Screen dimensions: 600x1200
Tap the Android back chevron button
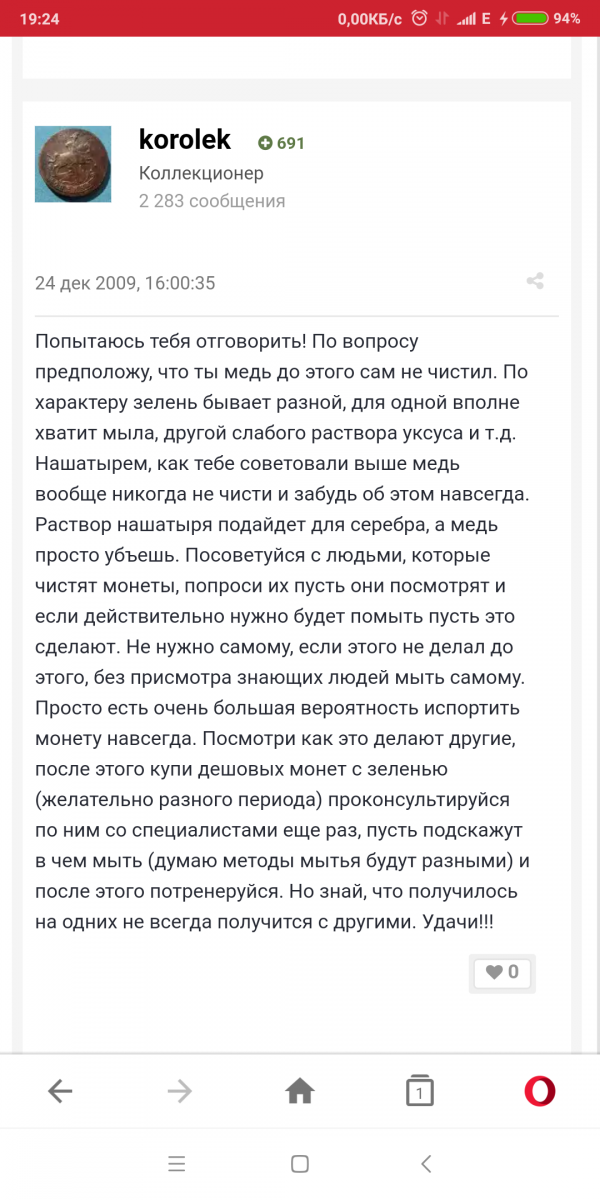pyautogui.click(x=426, y=1163)
